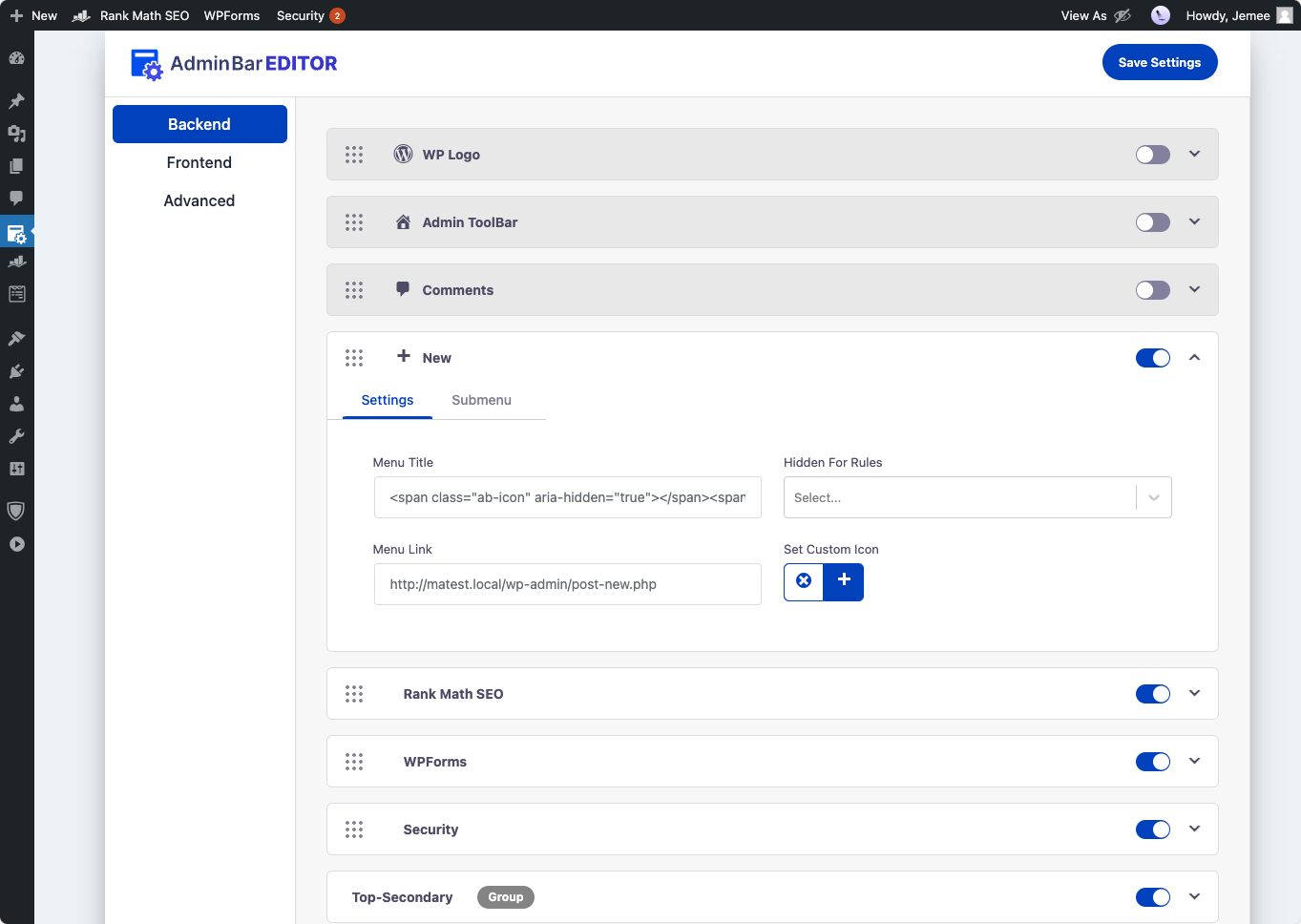The height and width of the screenshot is (924, 1301).
Task: Click the Menu Title input field
Action: [568, 497]
